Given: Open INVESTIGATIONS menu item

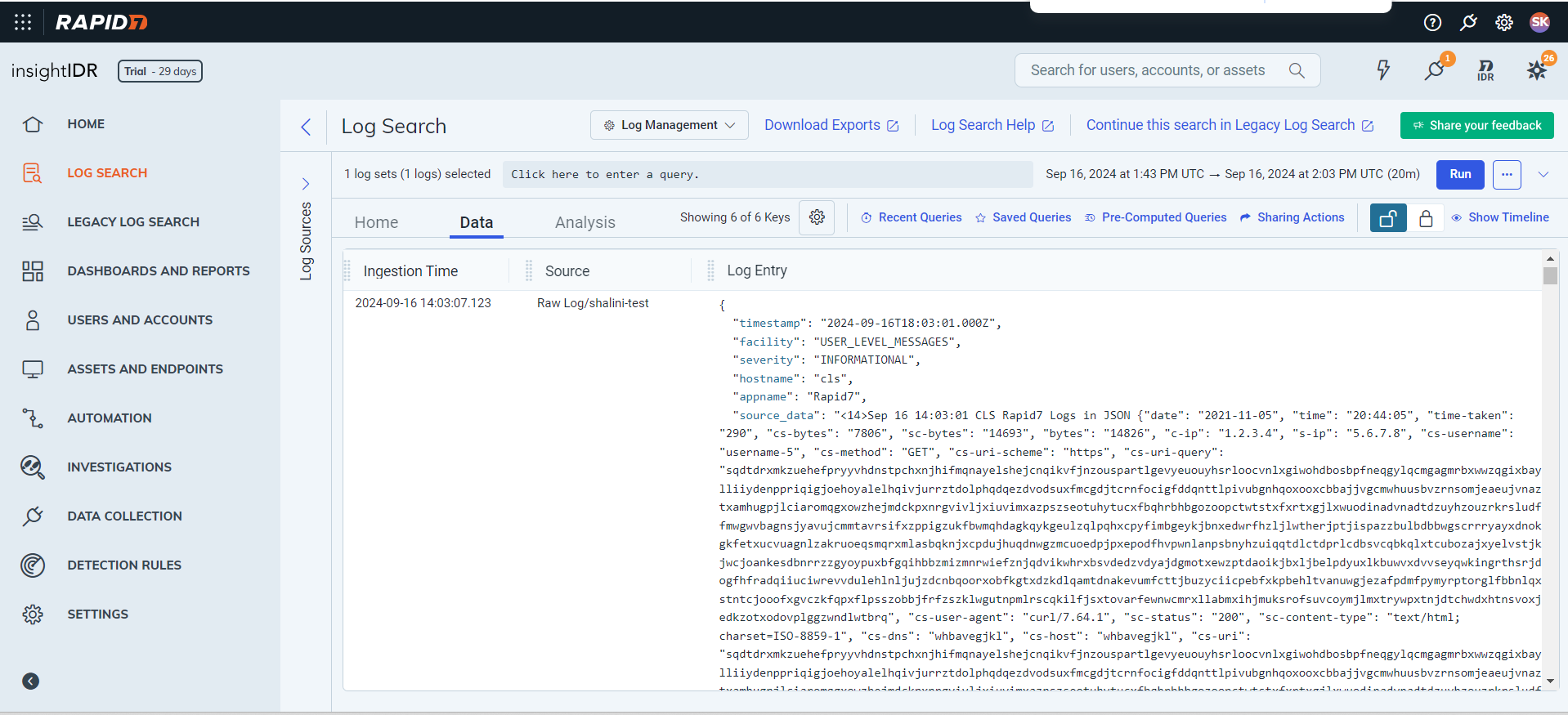Looking at the screenshot, I should coord(119,467).
